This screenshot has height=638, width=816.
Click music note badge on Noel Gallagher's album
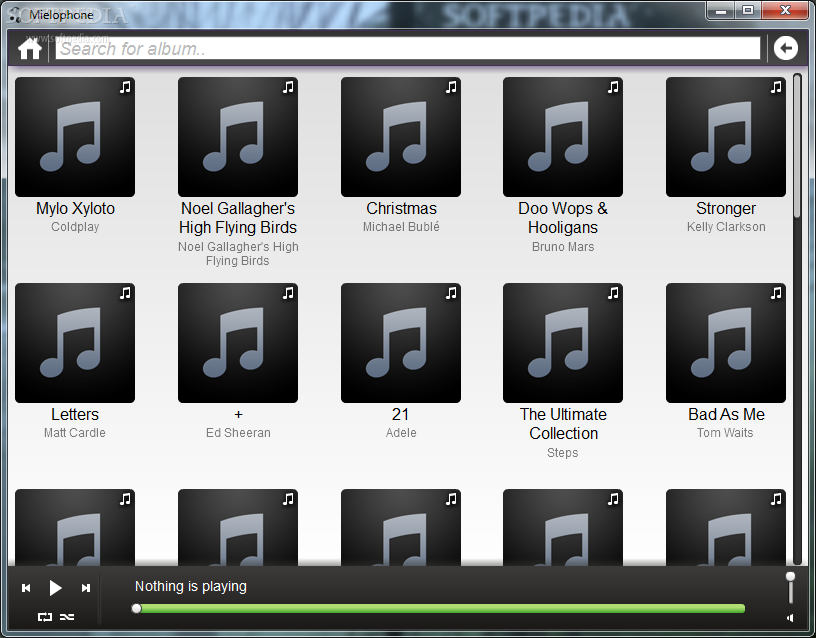point(288,87)
